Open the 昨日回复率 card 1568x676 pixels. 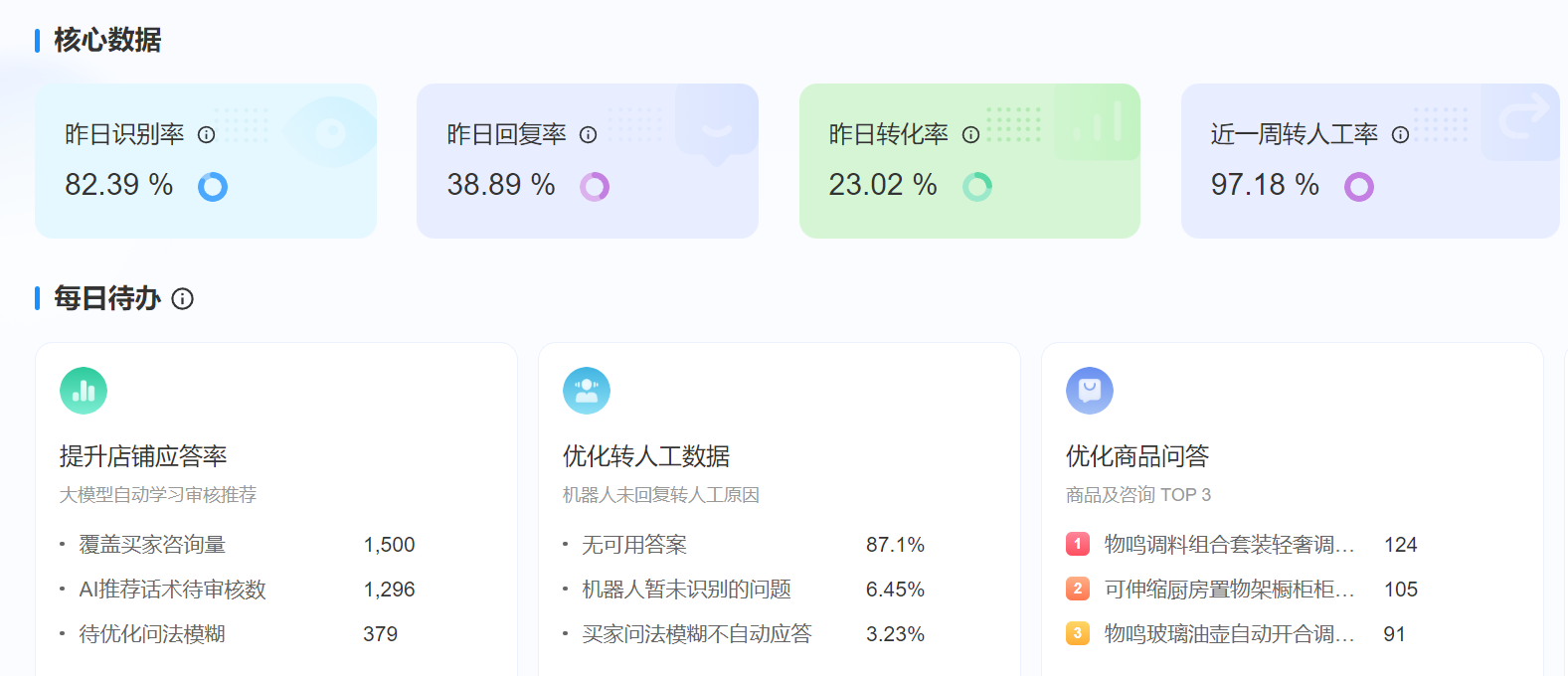(x=588, y=161)
